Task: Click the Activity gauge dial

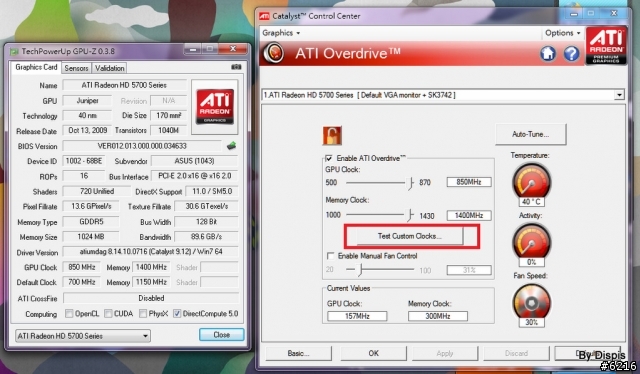Action: point(531,241)
